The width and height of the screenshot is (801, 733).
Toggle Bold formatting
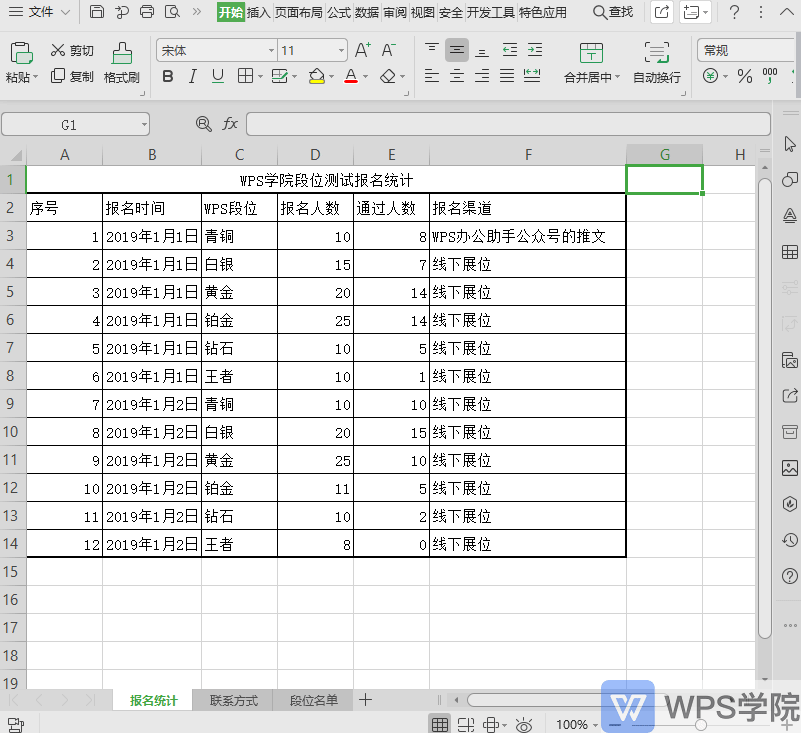tap(168, 77)
